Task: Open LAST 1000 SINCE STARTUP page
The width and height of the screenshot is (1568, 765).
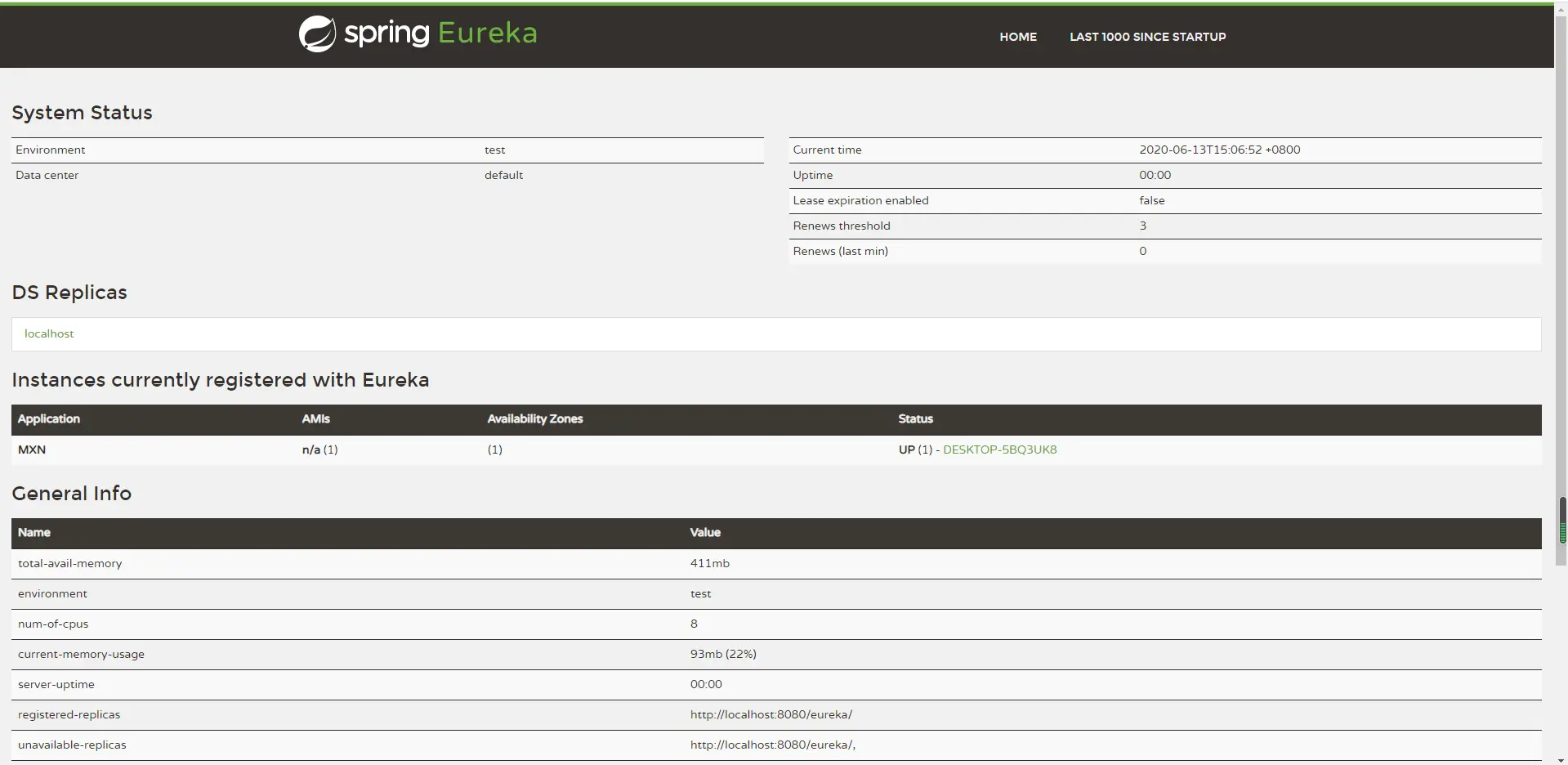Action: tap(1148, 37)
